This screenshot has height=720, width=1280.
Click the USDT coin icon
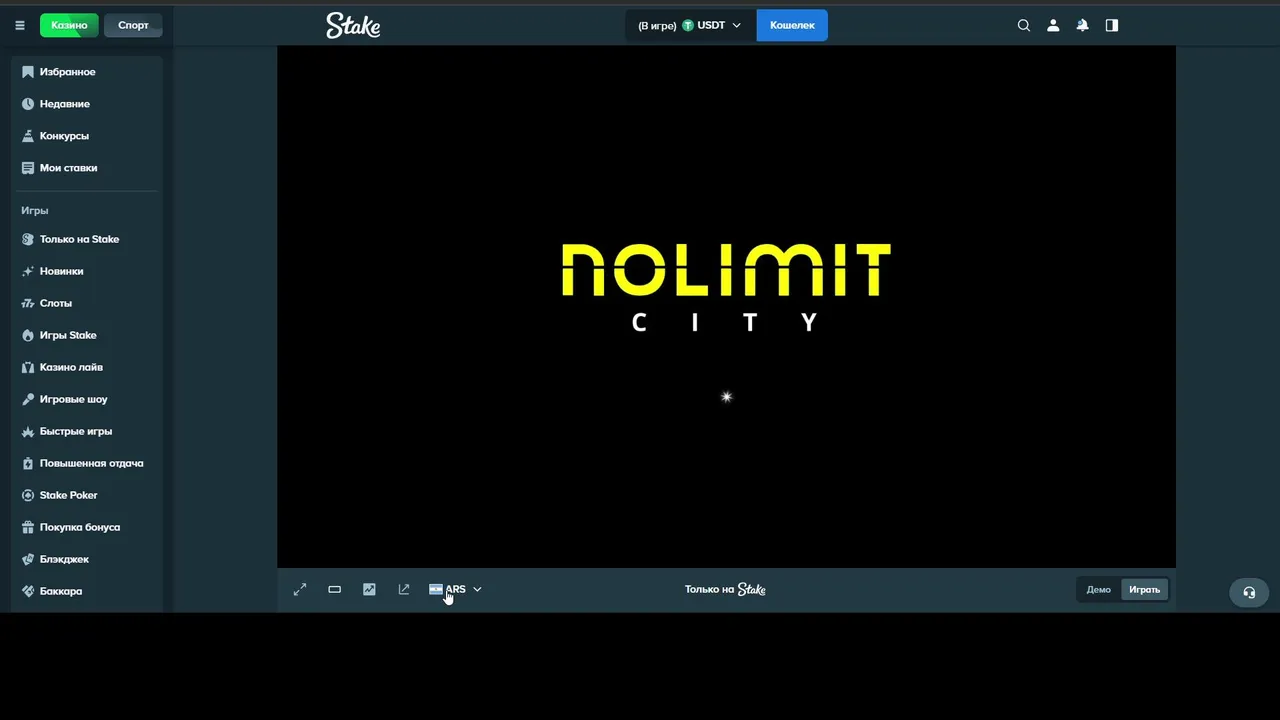[688, 26]
